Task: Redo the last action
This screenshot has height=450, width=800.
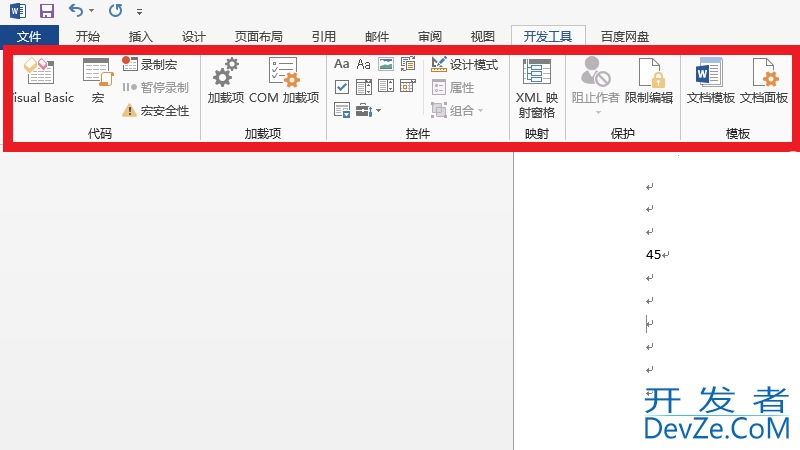Action: pyautogui.click(x=115, y=10)
